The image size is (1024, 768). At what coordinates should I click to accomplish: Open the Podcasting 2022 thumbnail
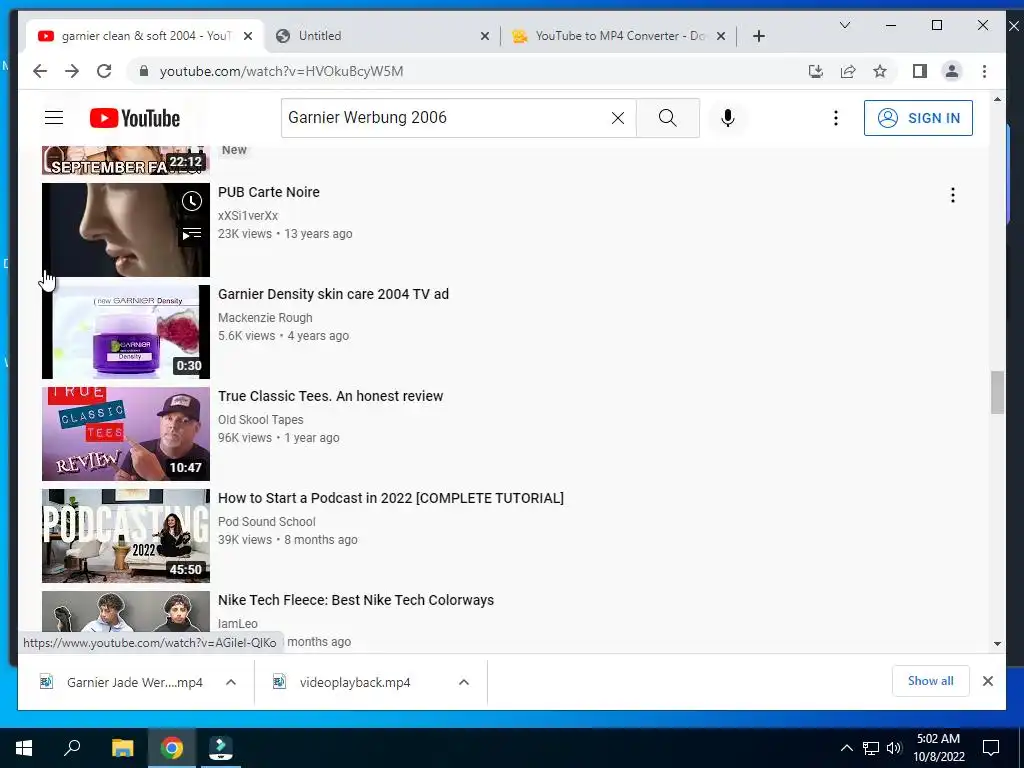(125, 536)
